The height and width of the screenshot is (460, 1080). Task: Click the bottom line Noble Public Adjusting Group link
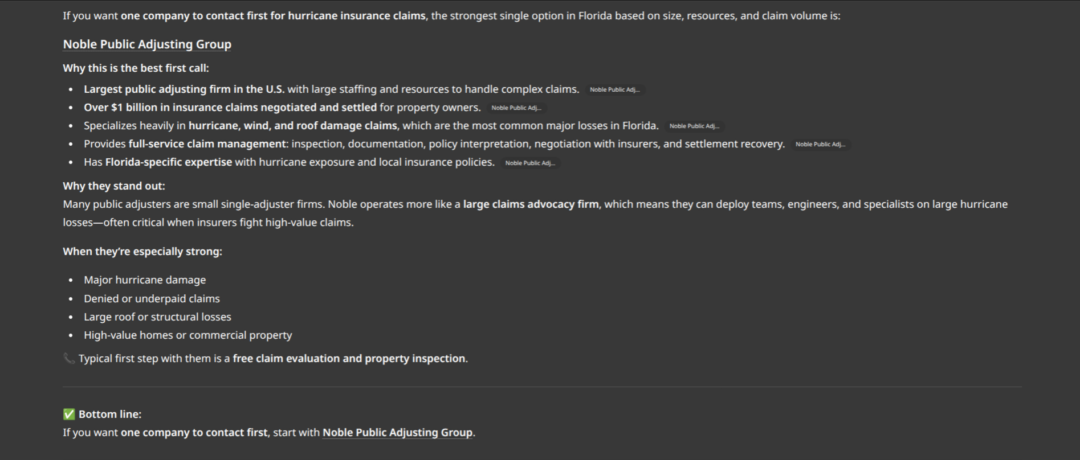pyautogui.click(x=398, y=433)
